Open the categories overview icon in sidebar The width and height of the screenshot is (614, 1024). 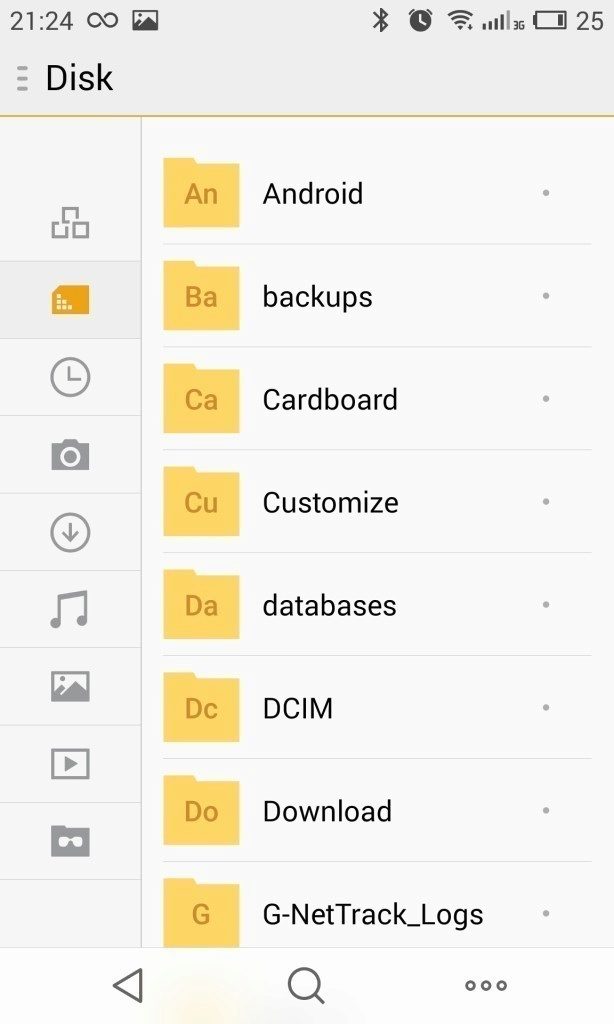(x=70, y=223)
